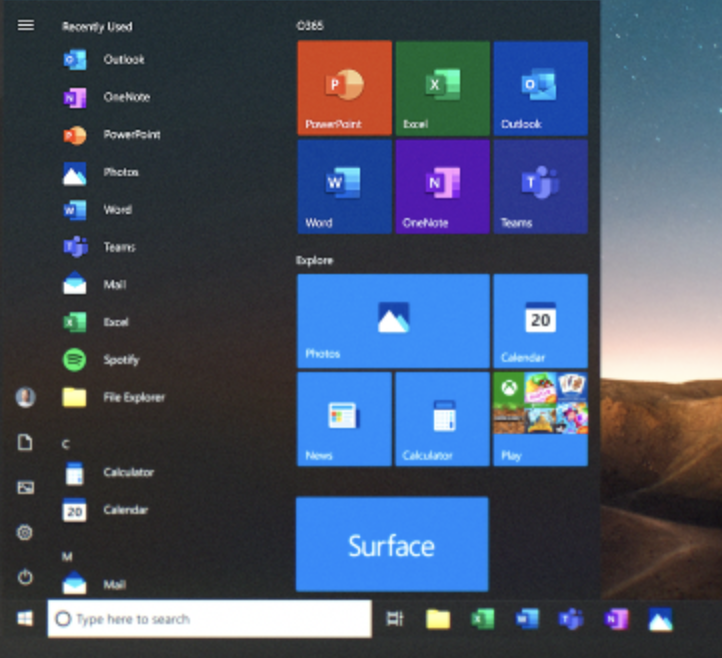
Task: Click the Explore tile group heading
Action: click(314, 261)
